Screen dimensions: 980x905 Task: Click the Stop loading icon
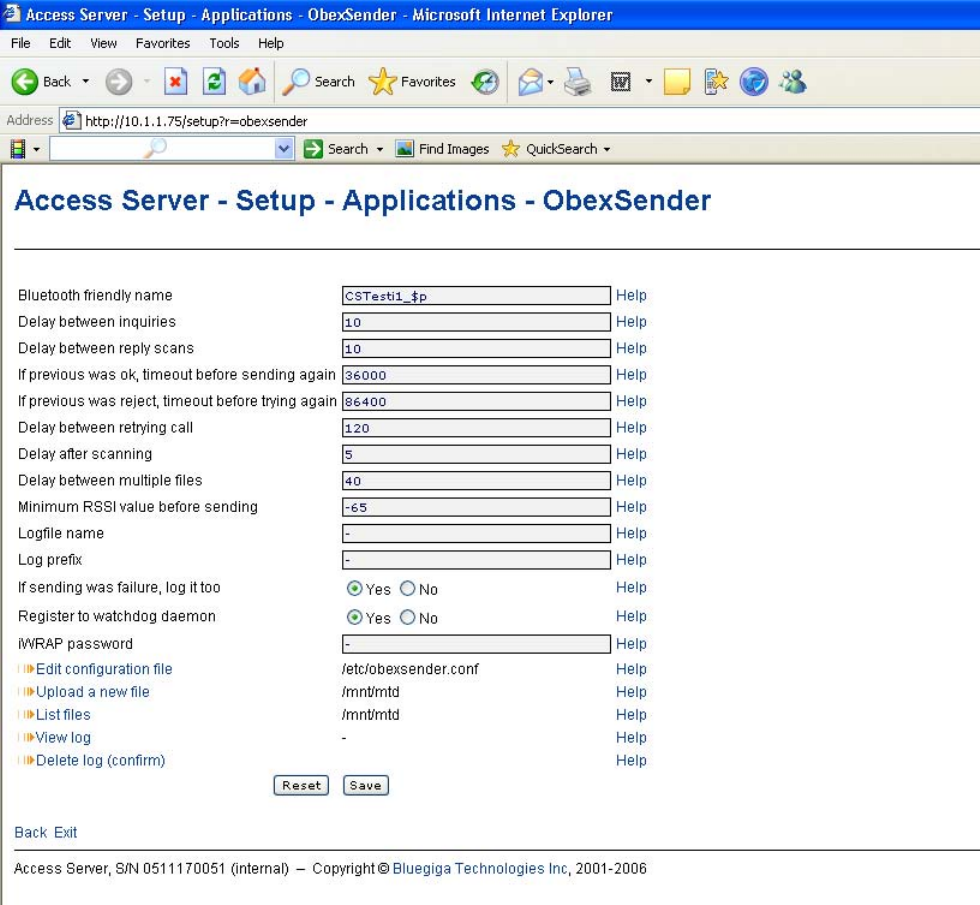point(176,82)
